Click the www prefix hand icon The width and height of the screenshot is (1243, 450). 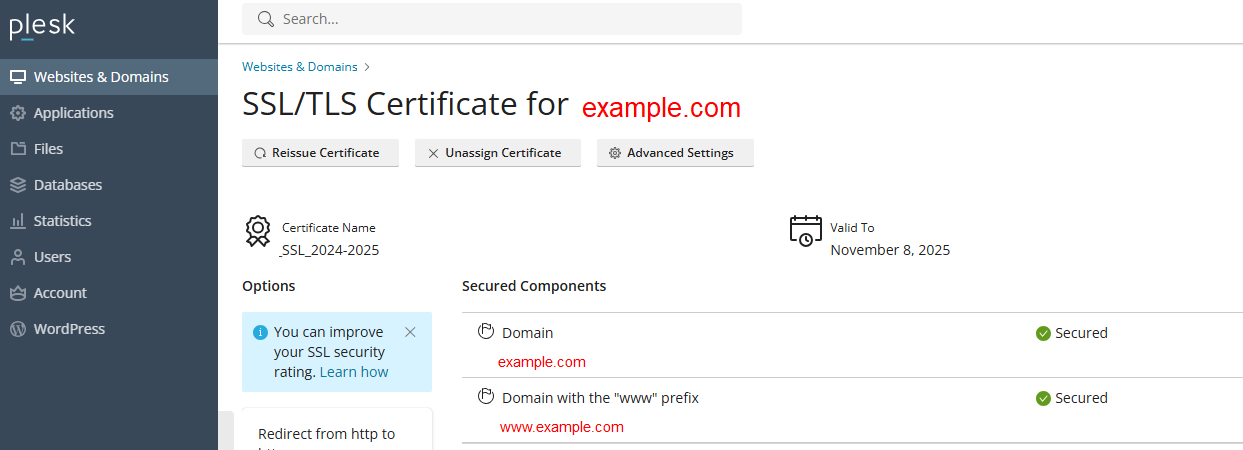coord(486,397)
